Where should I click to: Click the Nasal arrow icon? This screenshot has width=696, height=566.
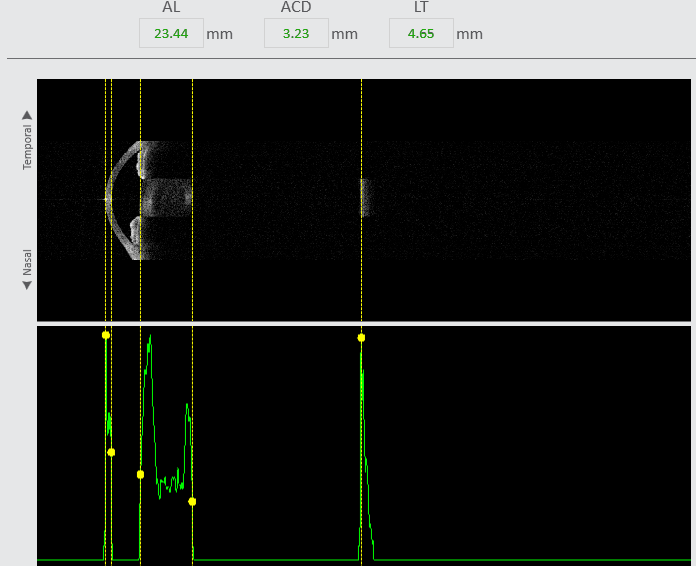tap(27, 285)
